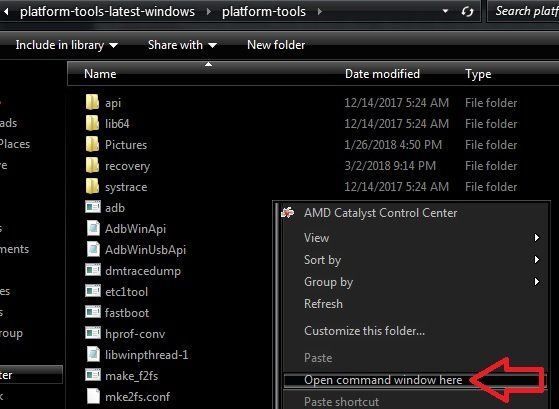Select the fastboot executable icon
Viewport: 559px width, 409px height.
(x=93, y=312)
